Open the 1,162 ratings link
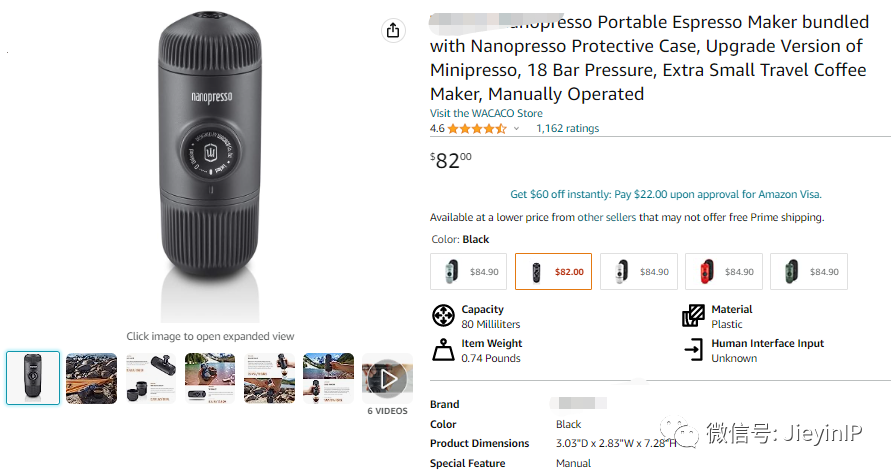 click(x=567, y=129)
